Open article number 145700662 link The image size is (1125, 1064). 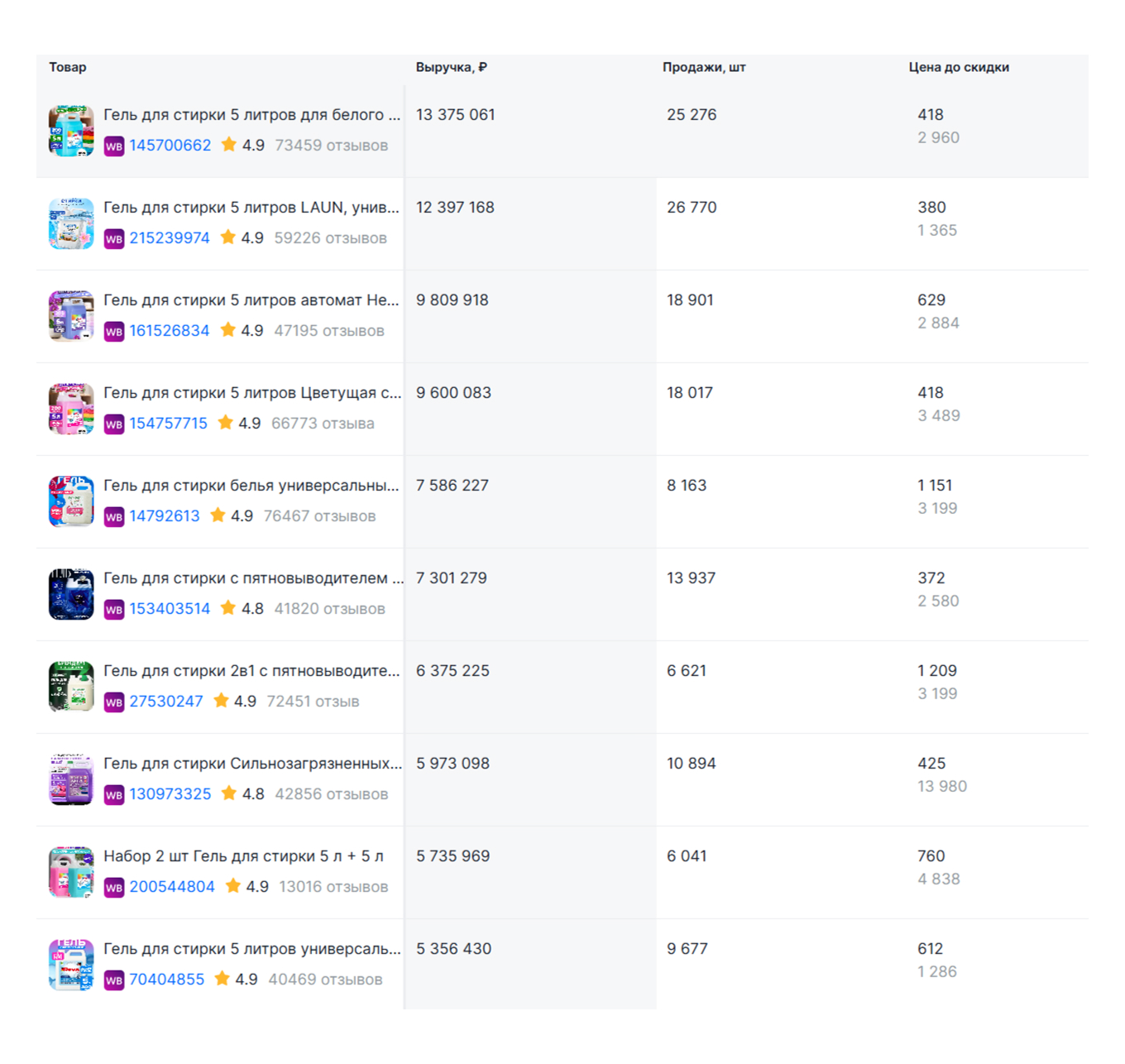tap(170, 146)
